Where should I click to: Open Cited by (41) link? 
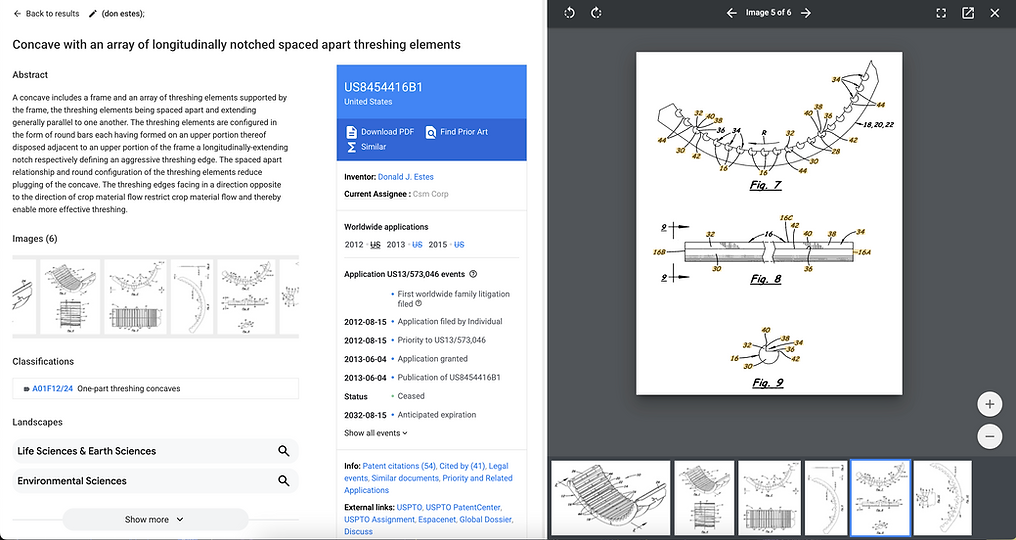462,466
